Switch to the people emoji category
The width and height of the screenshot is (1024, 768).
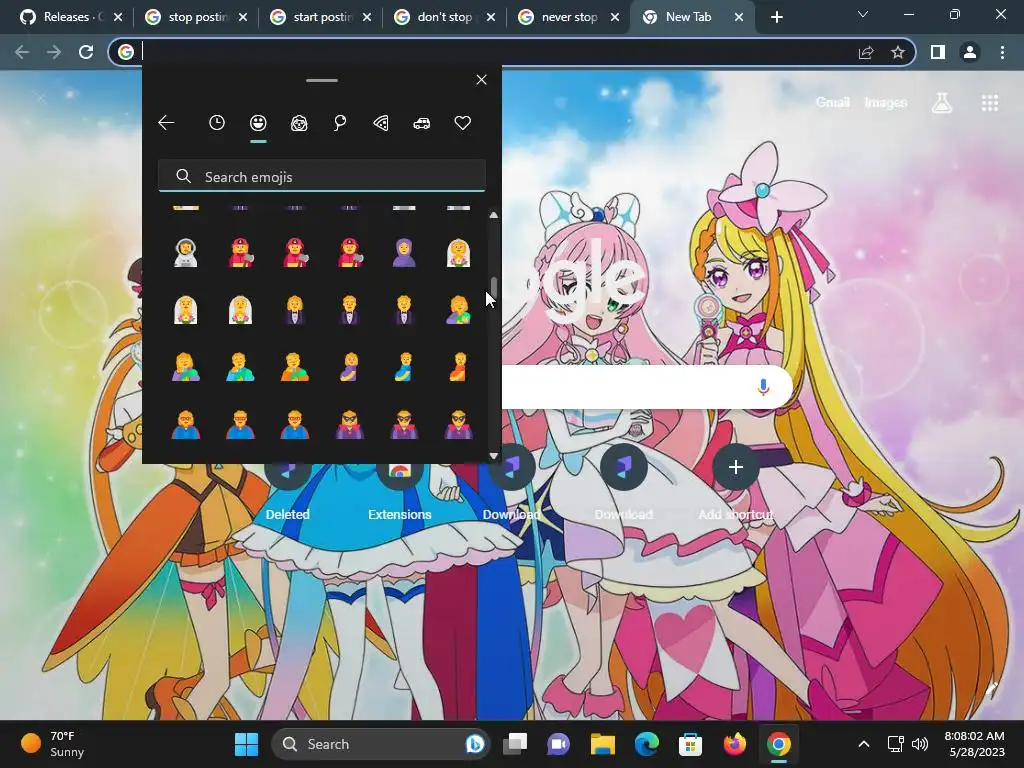point(299,123)
